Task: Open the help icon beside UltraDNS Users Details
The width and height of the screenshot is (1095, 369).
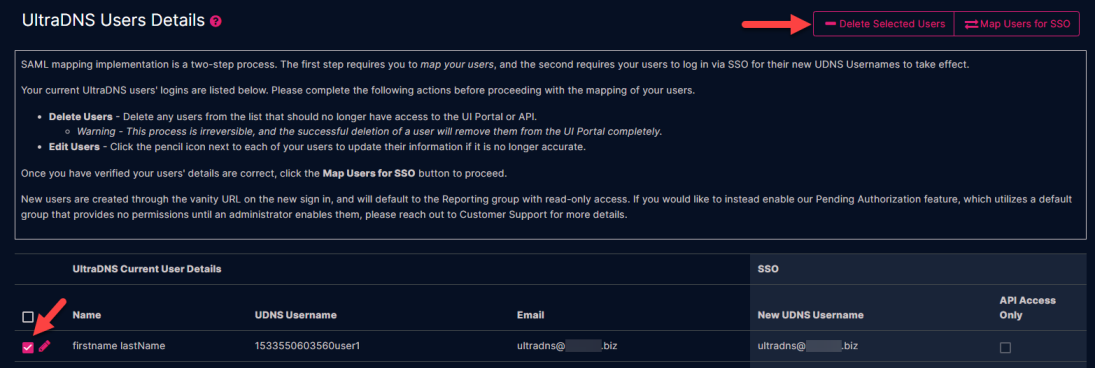Action: pos(216,22)
